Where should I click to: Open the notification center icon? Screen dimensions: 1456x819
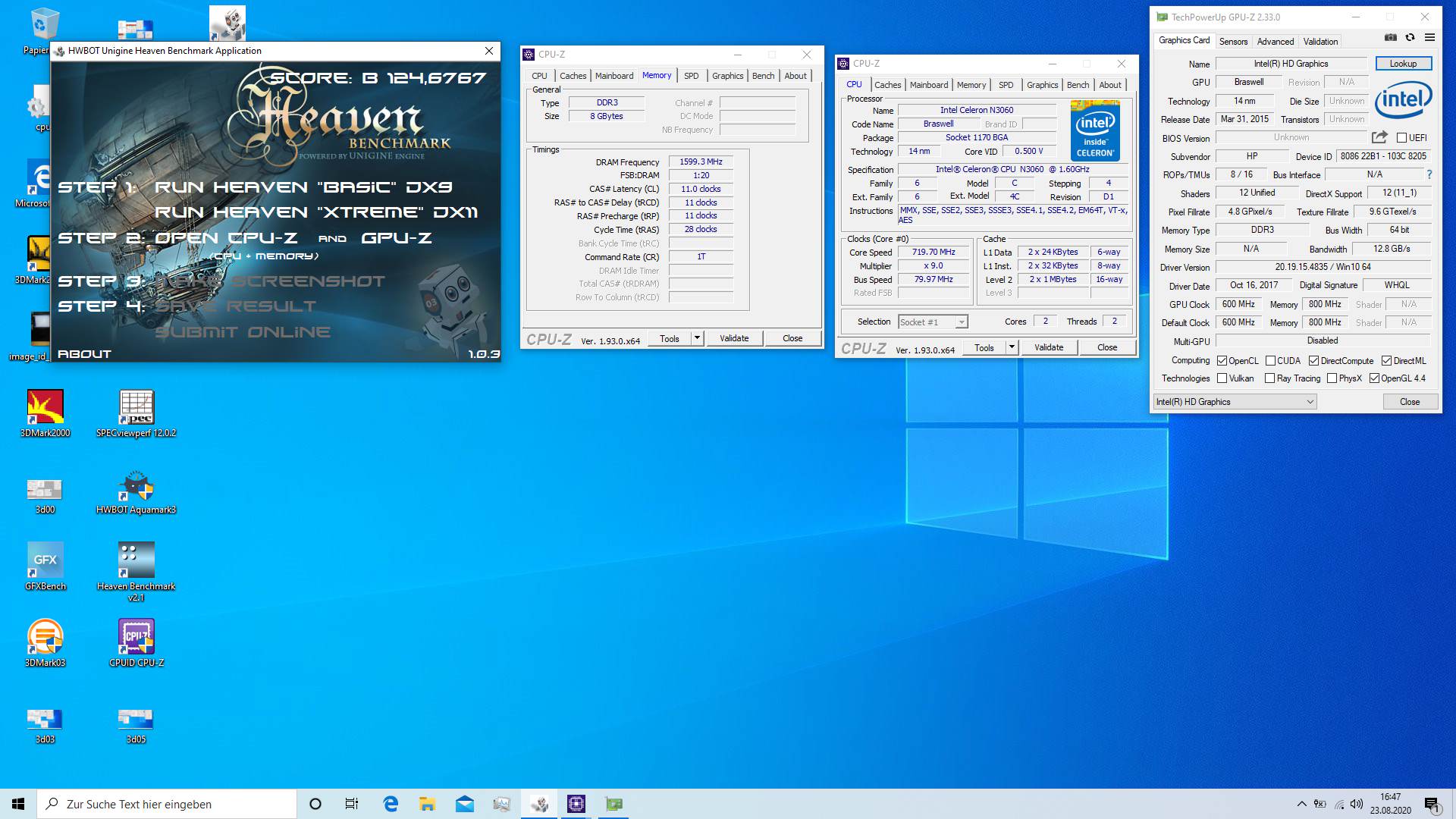(1432, 804)
